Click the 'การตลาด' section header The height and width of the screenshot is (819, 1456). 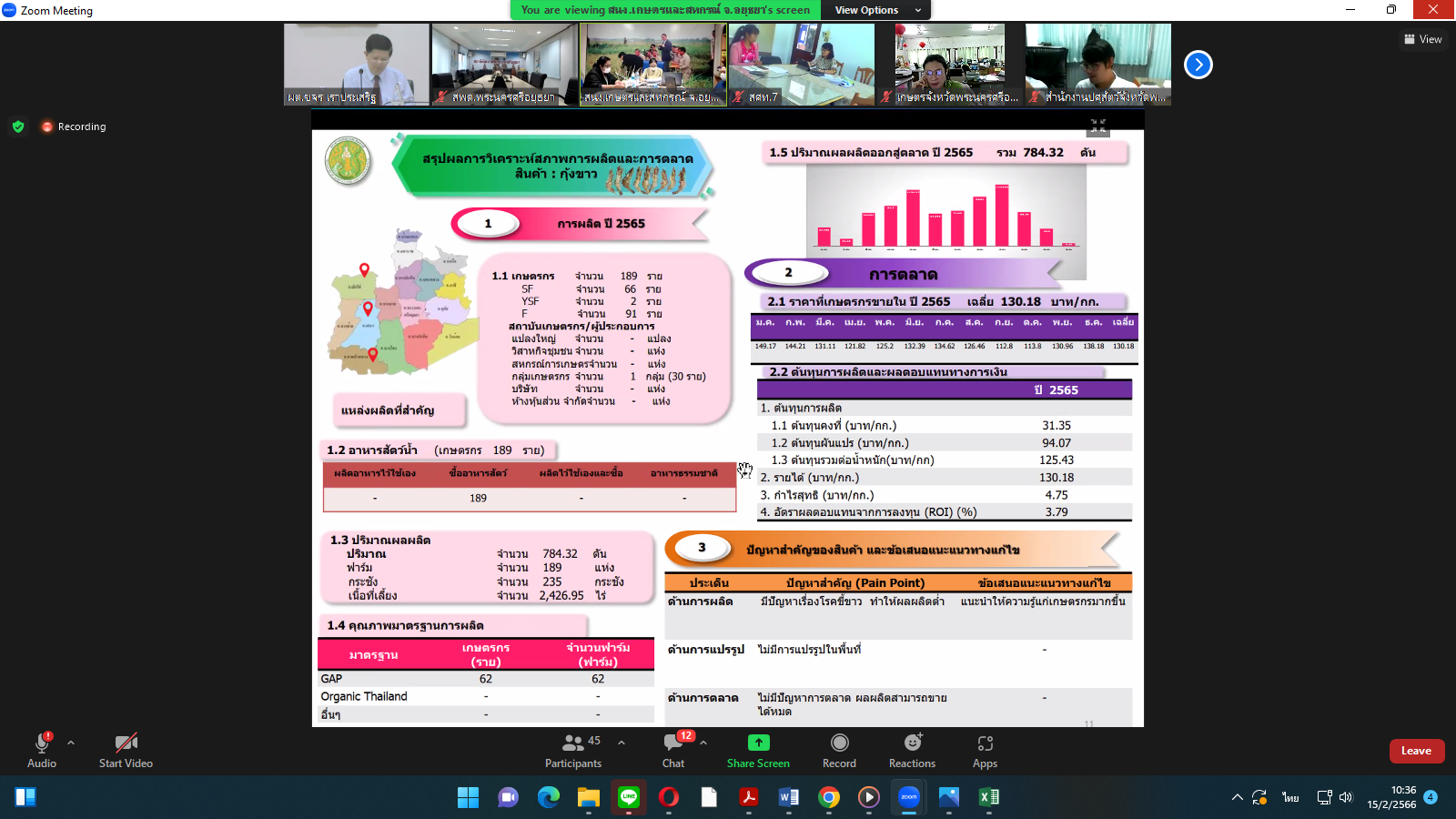[x=903, y=274]
